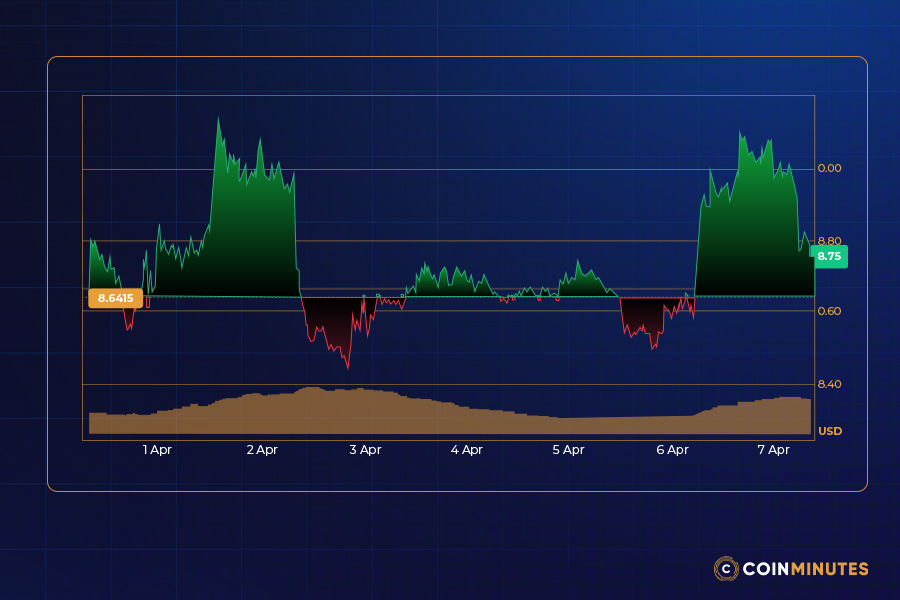Click the USD label on the axis
Viewport: 900px width, 600px height.
click(831, 431)
